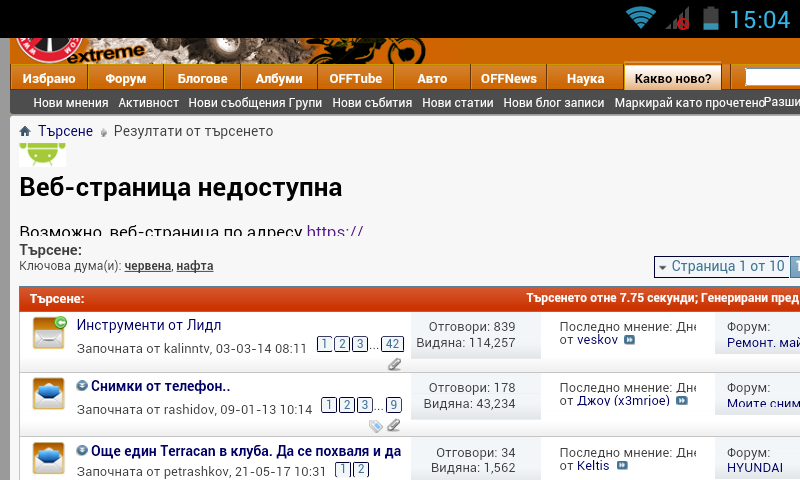Viewport: 800px width, 480px height.
Task: Go to page 2 of Инструменти от Лидл
Action: (x=342, y=344)
